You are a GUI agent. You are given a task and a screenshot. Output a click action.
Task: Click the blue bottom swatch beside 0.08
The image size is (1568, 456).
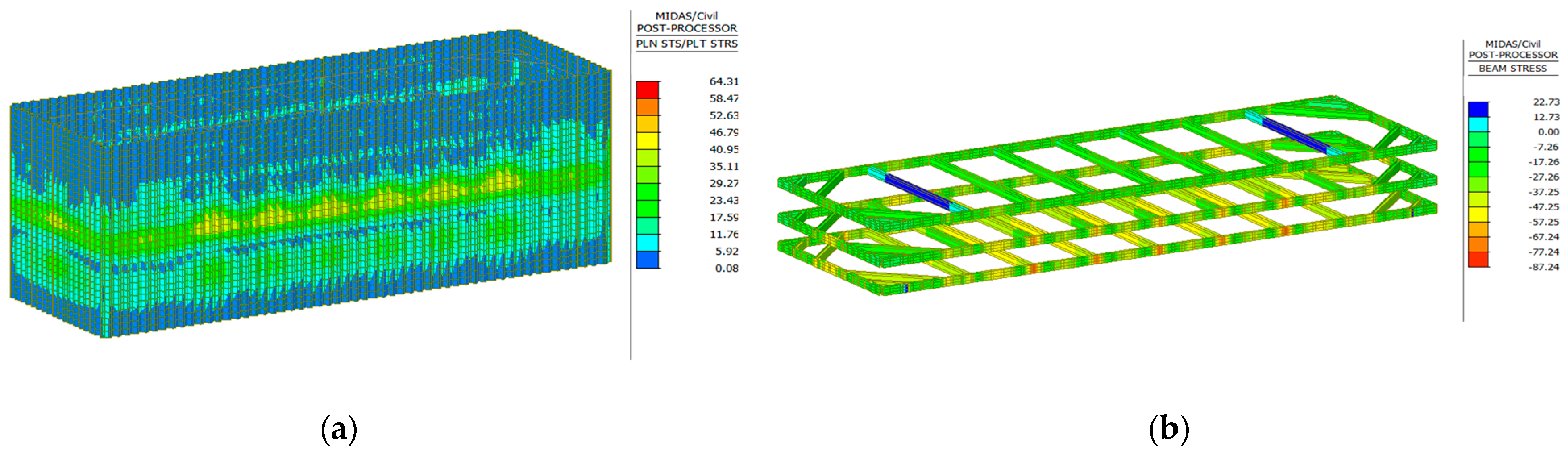(647, 260)
